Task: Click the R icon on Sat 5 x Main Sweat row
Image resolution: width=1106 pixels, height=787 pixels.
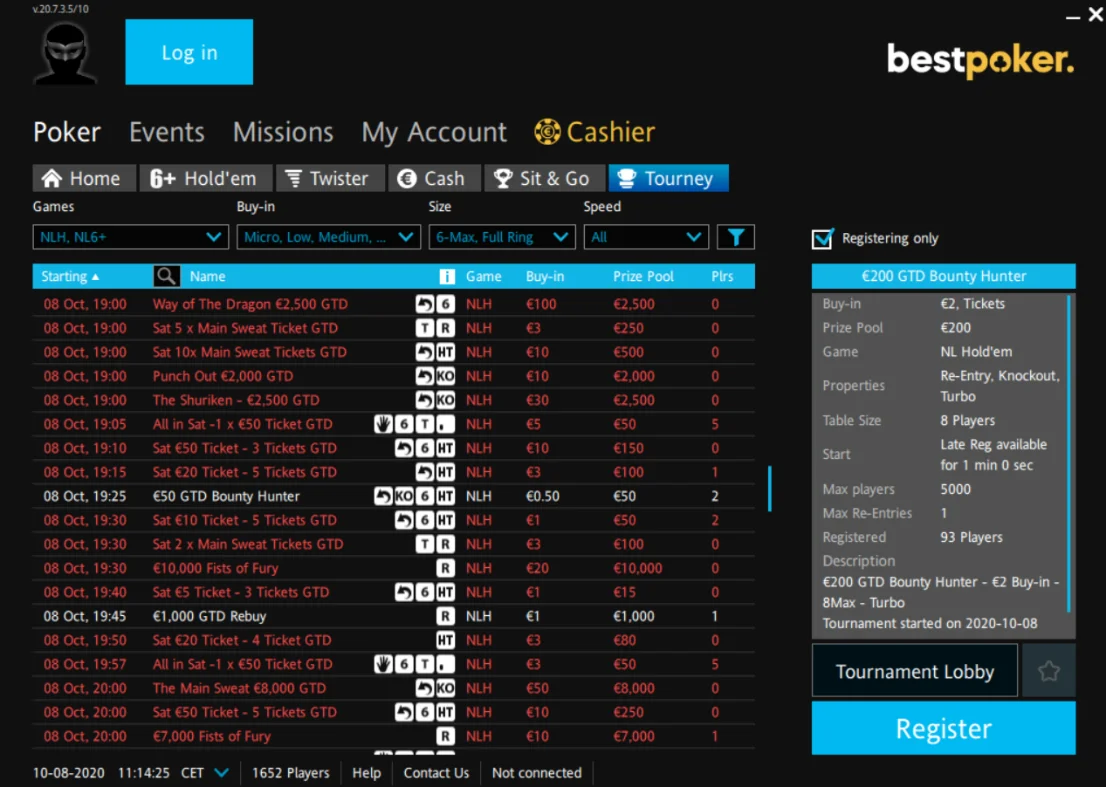Action: (x=446, y=329)
